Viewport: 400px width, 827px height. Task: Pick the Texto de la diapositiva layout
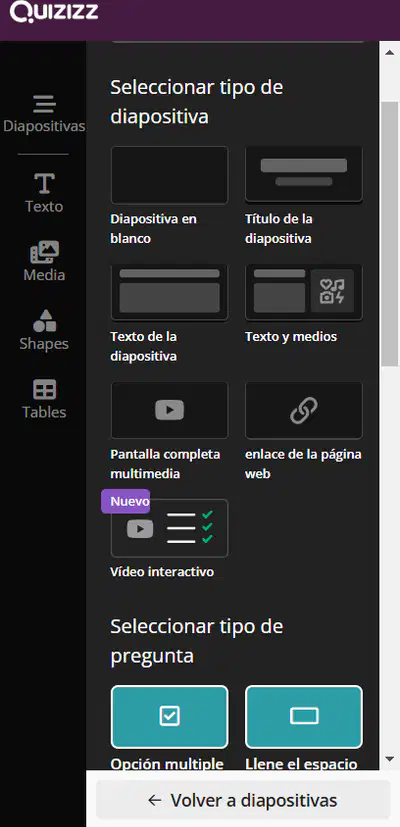tap(169, 293)
